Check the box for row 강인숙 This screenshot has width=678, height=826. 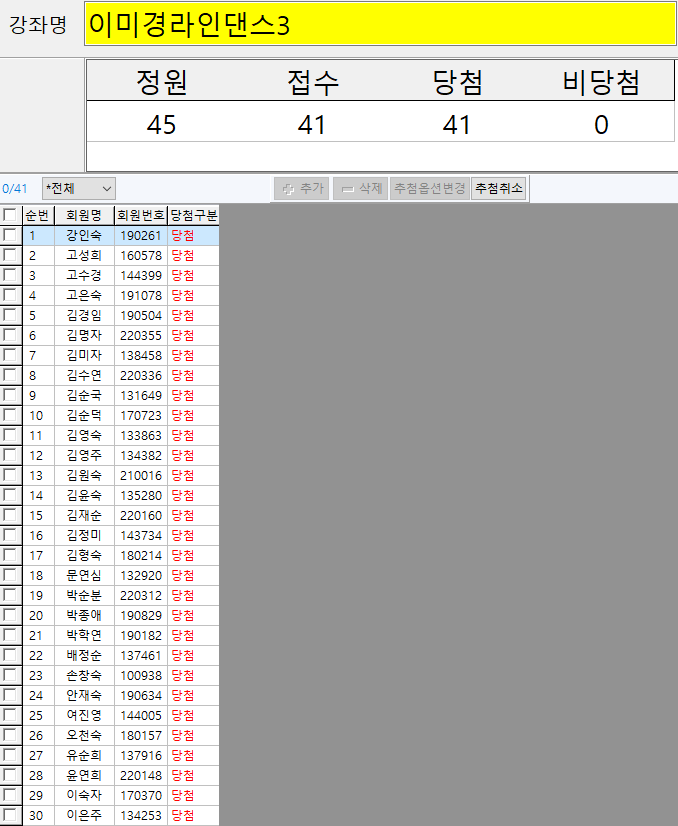[9, 235]
